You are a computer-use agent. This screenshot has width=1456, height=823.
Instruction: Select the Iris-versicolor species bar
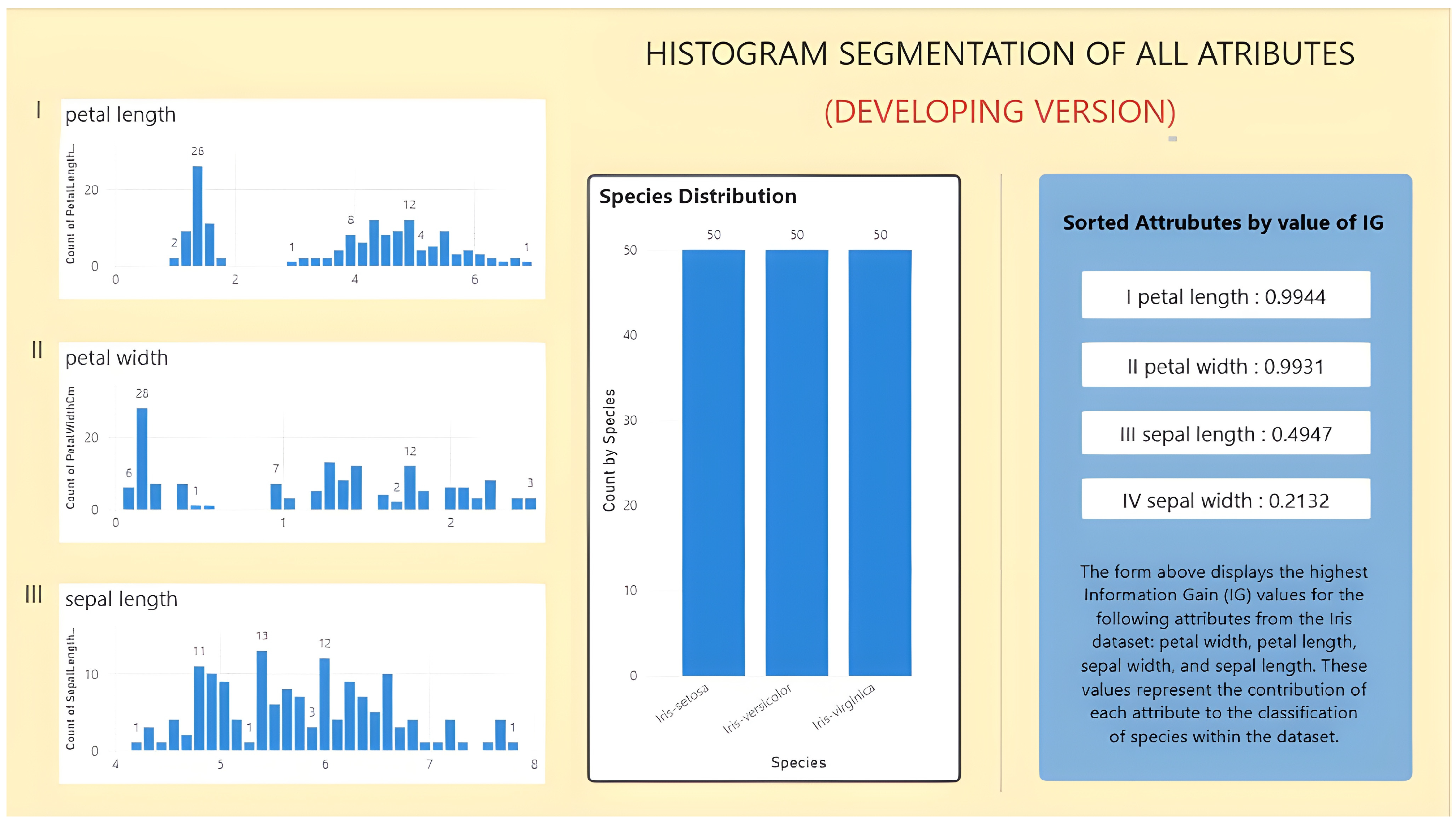tap(796, 463)
